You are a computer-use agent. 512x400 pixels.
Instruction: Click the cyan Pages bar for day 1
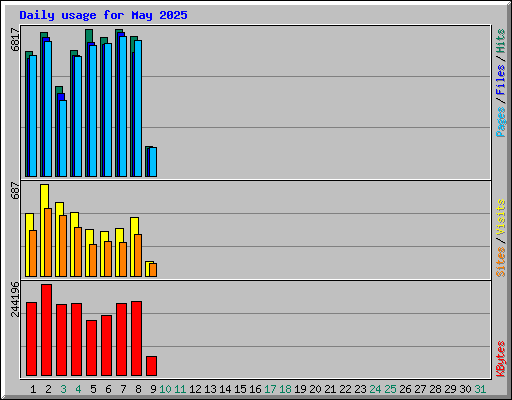tap(33, 116)
